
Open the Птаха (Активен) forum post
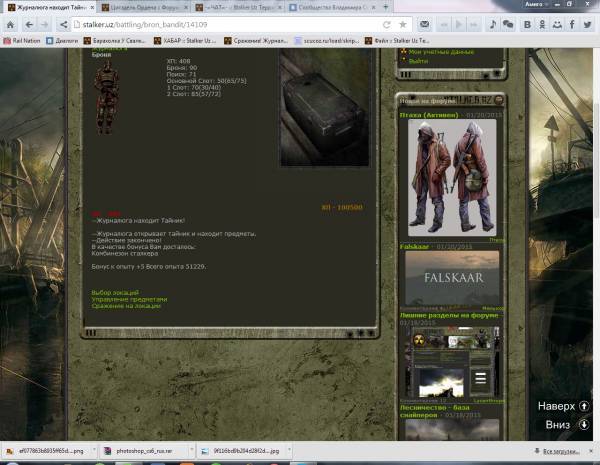(429, 115)
